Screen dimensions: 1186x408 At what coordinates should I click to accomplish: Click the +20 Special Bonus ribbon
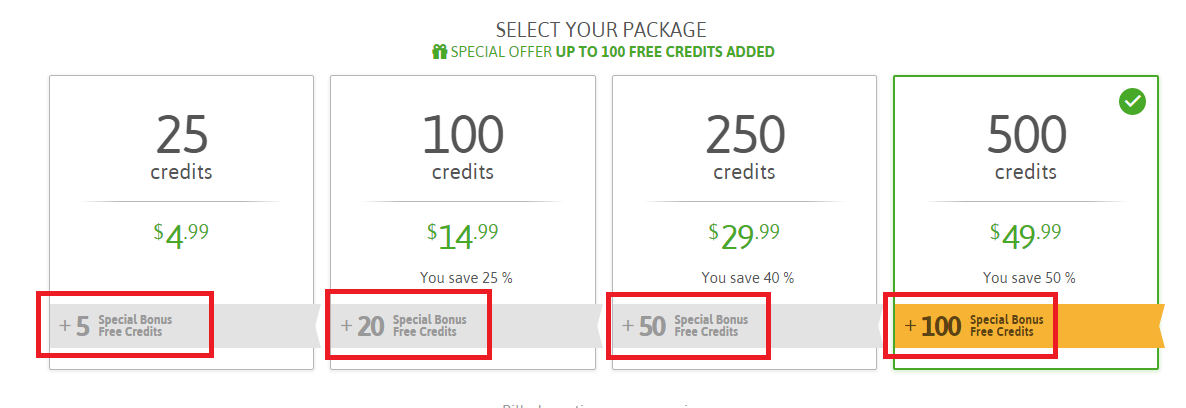click(406, 325)
